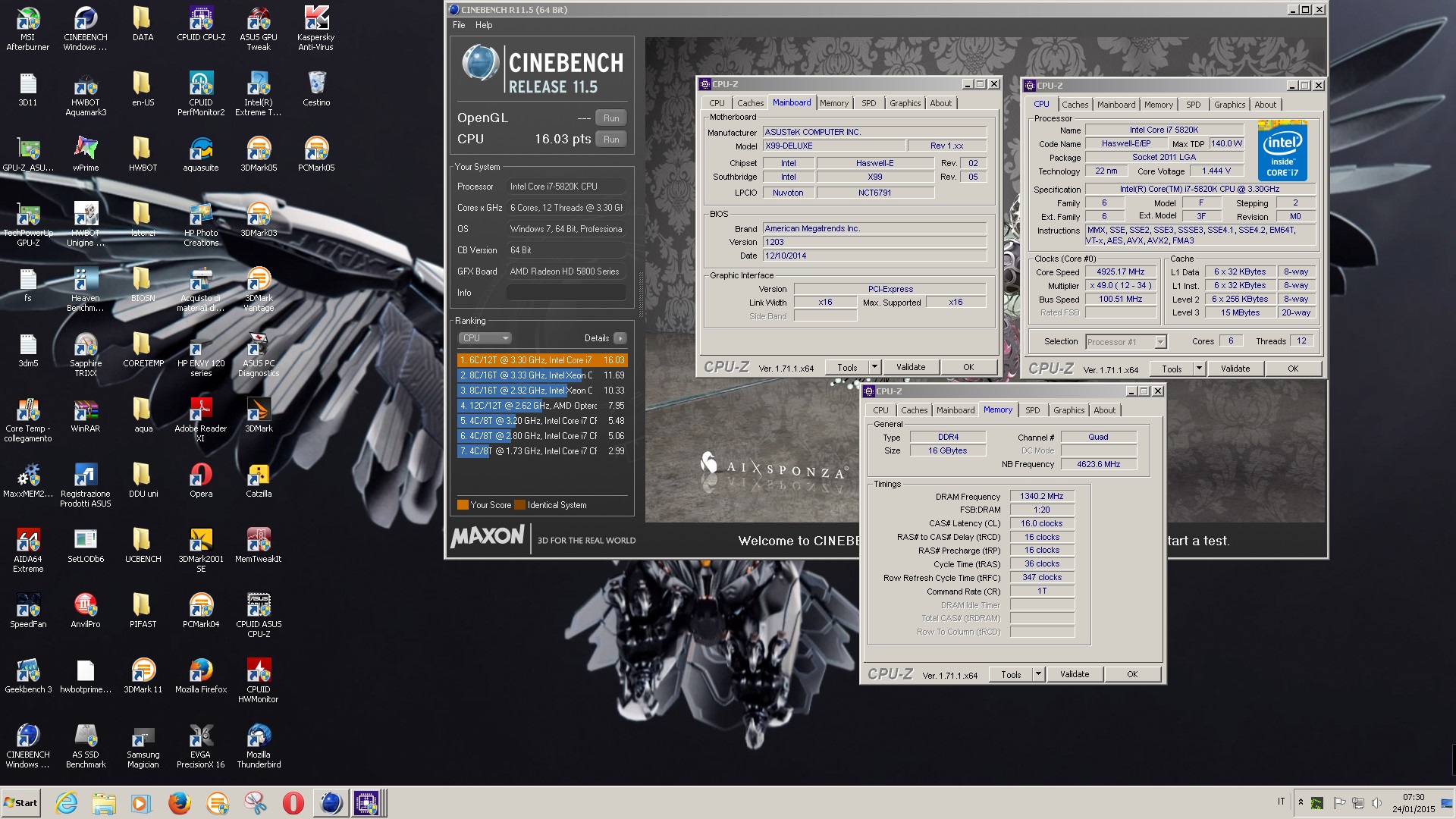This screenshot has height=819, width=1456.
Task: Open AS SSD Benchmark desktop icon
Action: pyautogui.click(x=86, y=746)
